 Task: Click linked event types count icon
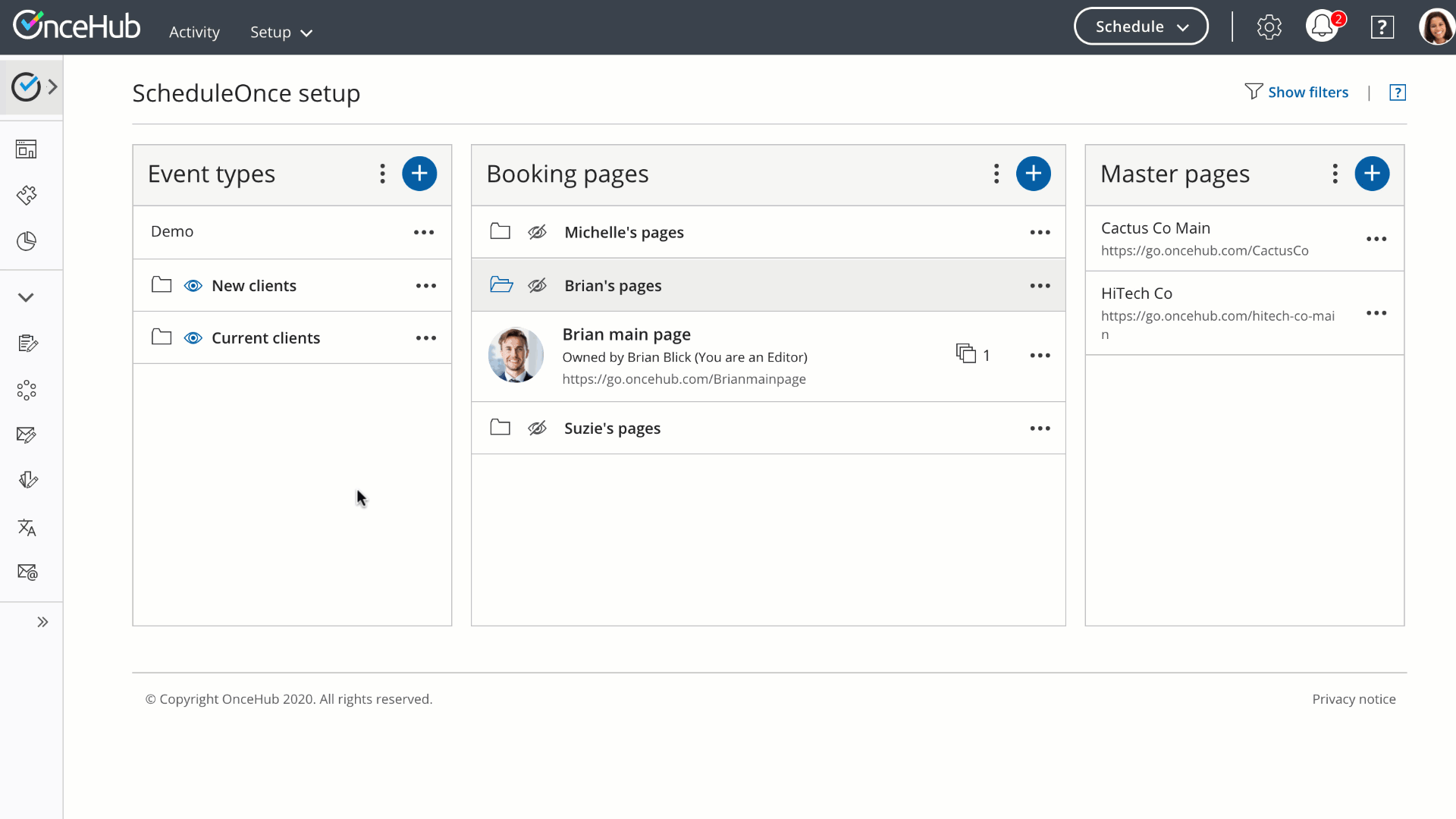(965, 353)
